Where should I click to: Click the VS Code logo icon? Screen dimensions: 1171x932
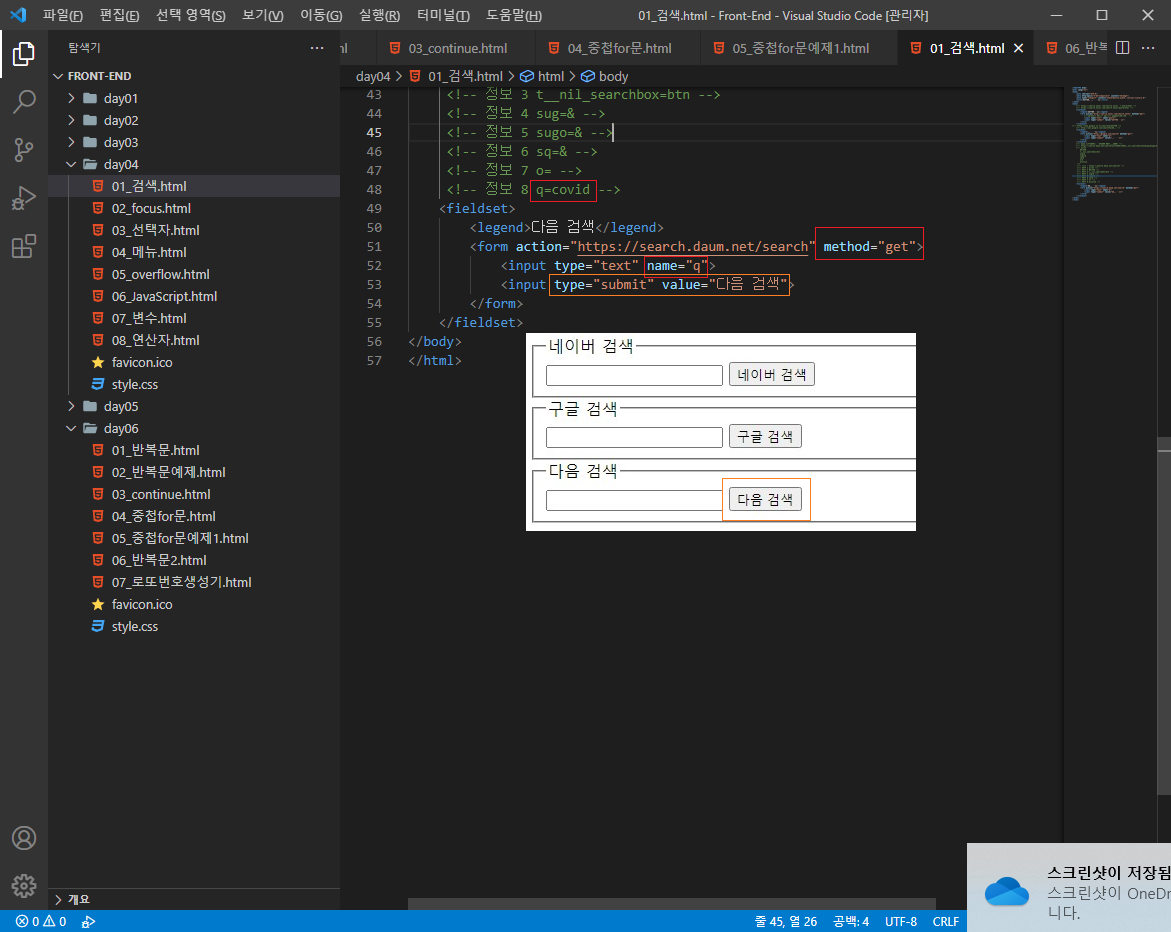[18, 15]
